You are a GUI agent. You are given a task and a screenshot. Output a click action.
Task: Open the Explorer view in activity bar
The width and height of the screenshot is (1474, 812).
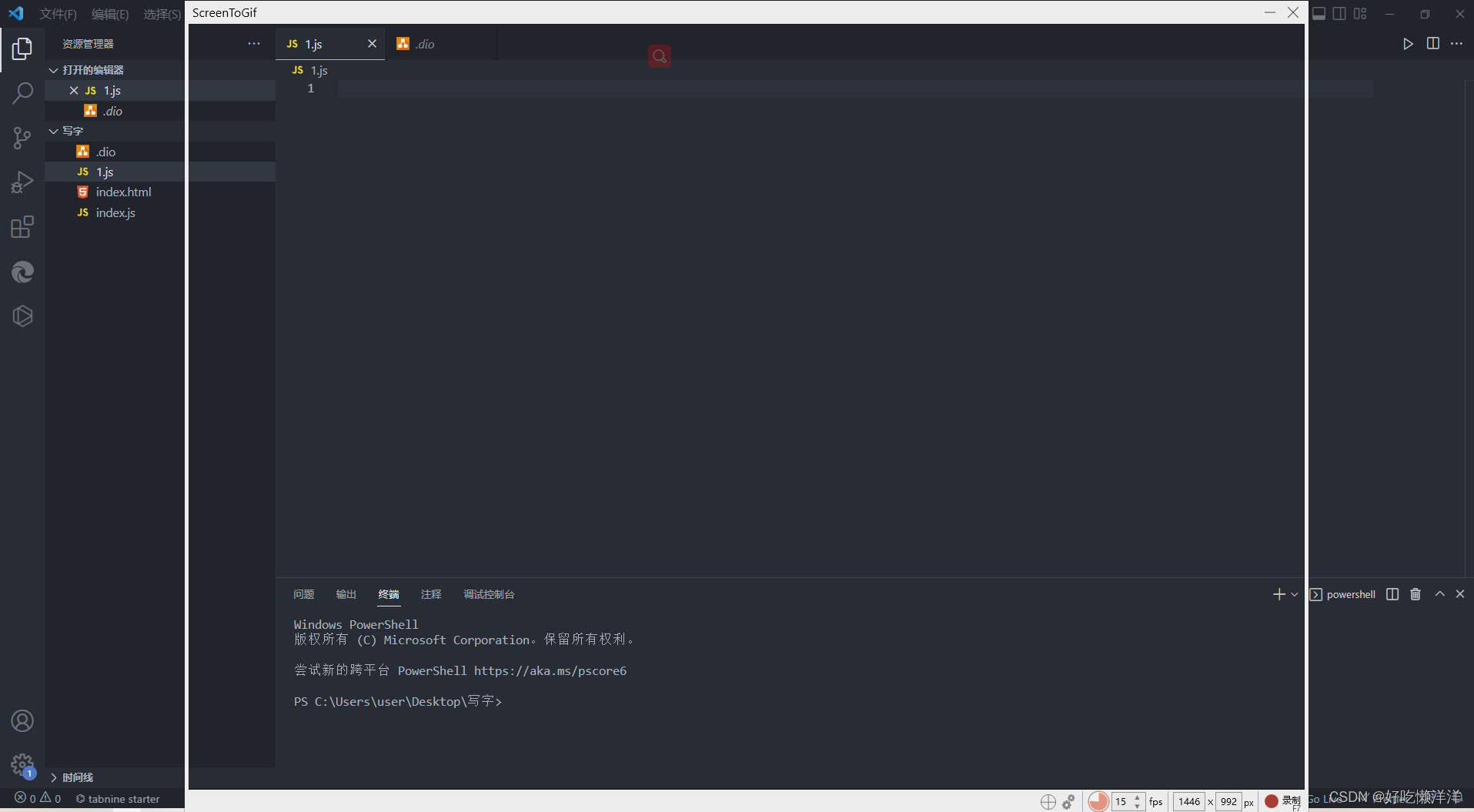coord(22,49)
